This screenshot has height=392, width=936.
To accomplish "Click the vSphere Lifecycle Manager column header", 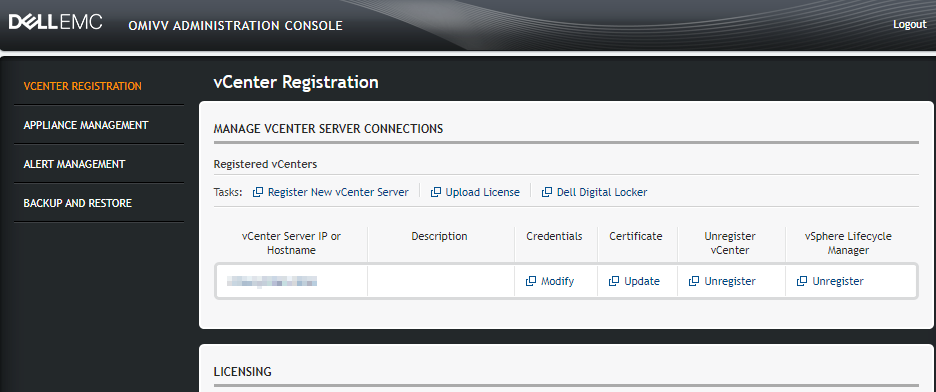I will (848, 243).
